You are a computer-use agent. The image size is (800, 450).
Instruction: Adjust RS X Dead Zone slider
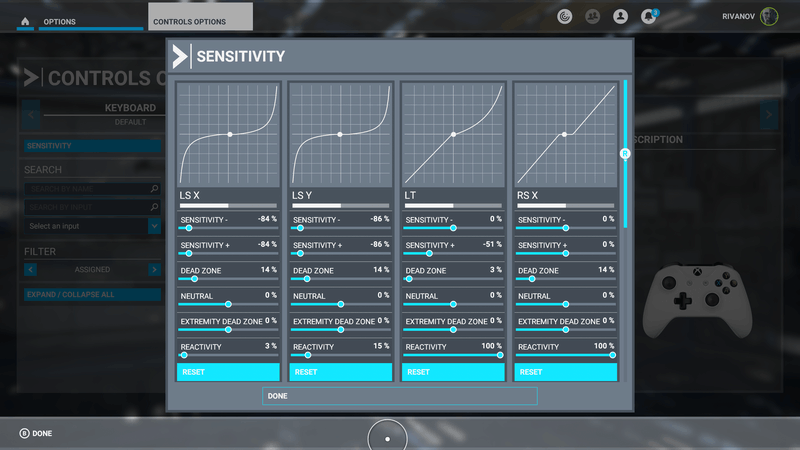(566, 279)
